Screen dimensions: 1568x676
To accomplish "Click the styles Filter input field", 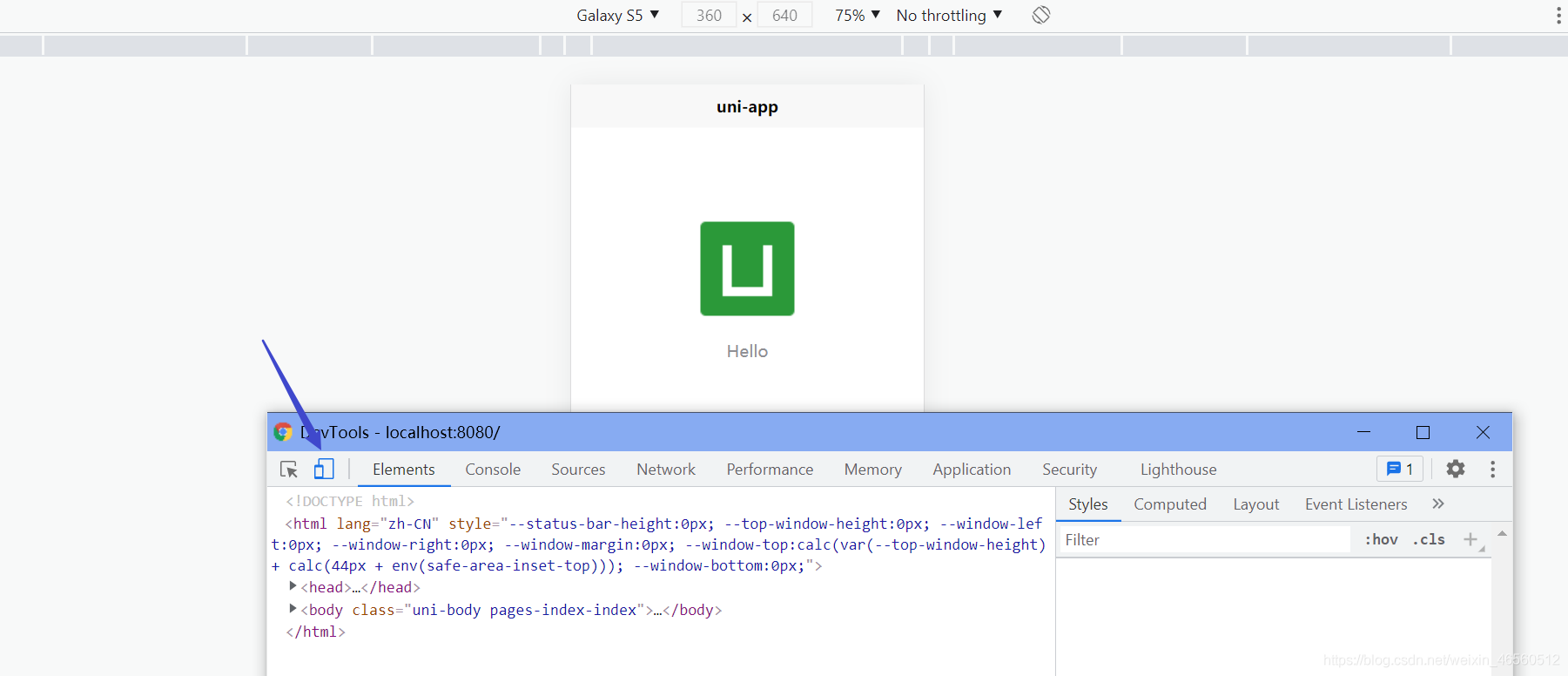I will pyautogui.click(x=1204, y=539).
